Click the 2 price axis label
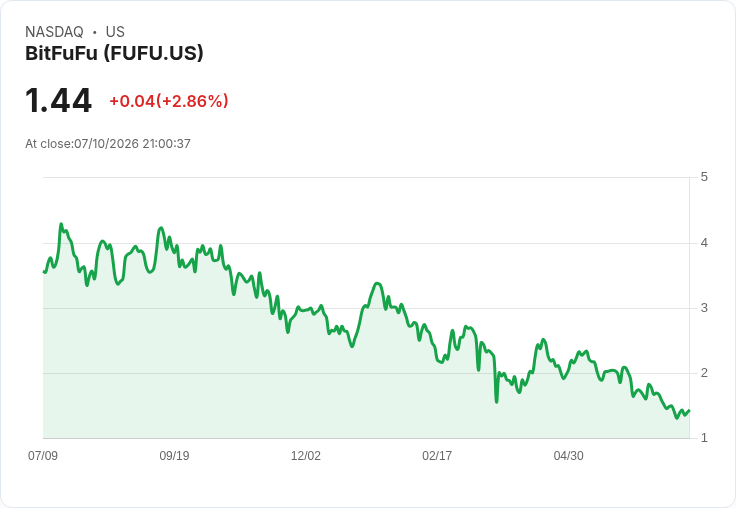Viewport: 736px width, 508px height. pos(704,373)
